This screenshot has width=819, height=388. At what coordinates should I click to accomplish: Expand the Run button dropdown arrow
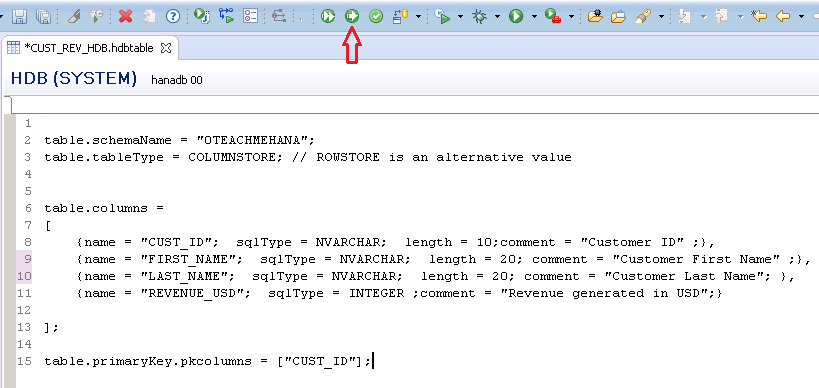[534, 17]
